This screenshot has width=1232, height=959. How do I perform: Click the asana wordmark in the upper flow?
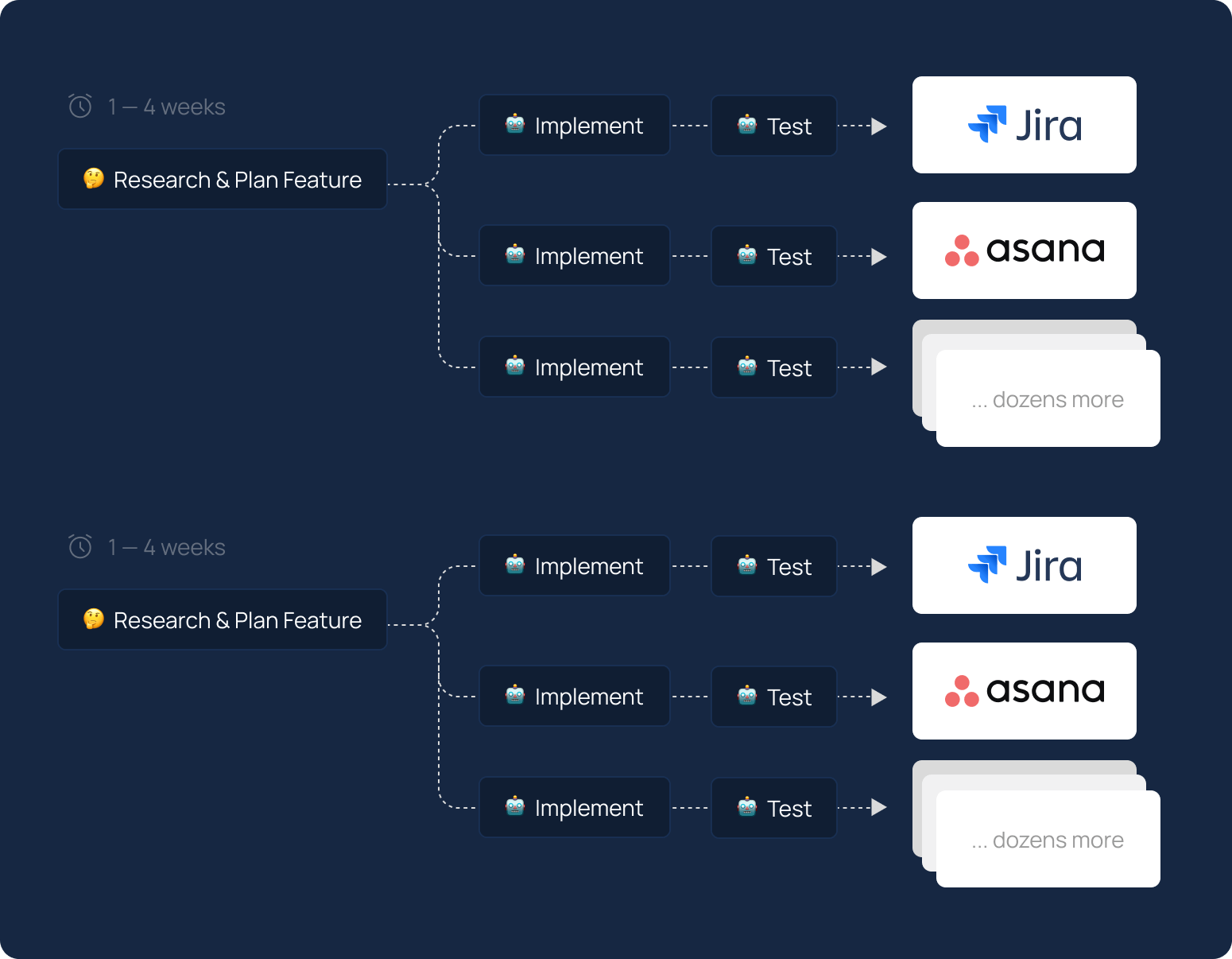click(x=1046, y=250)
